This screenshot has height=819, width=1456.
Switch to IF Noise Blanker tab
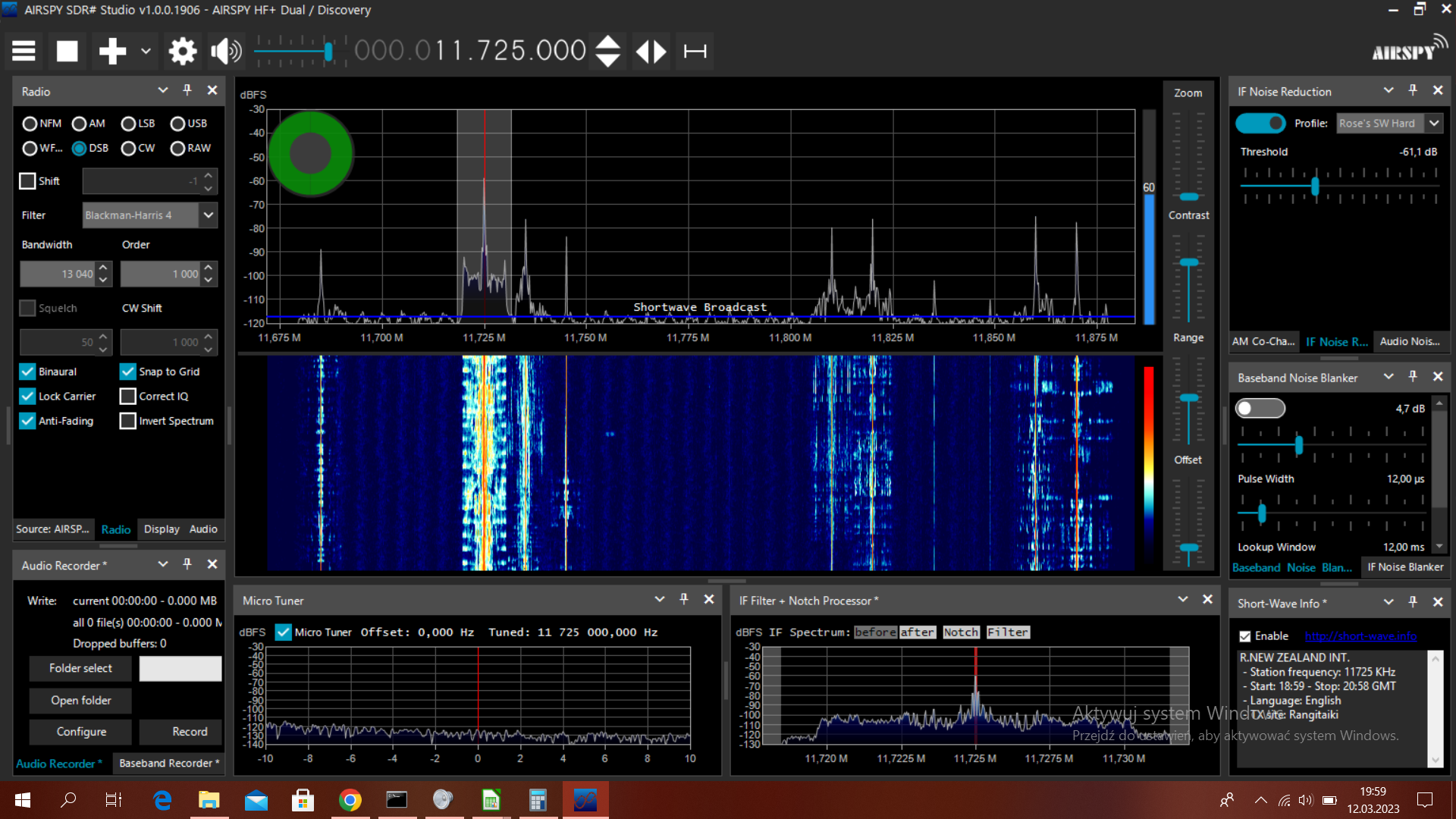click(1405, 567)
